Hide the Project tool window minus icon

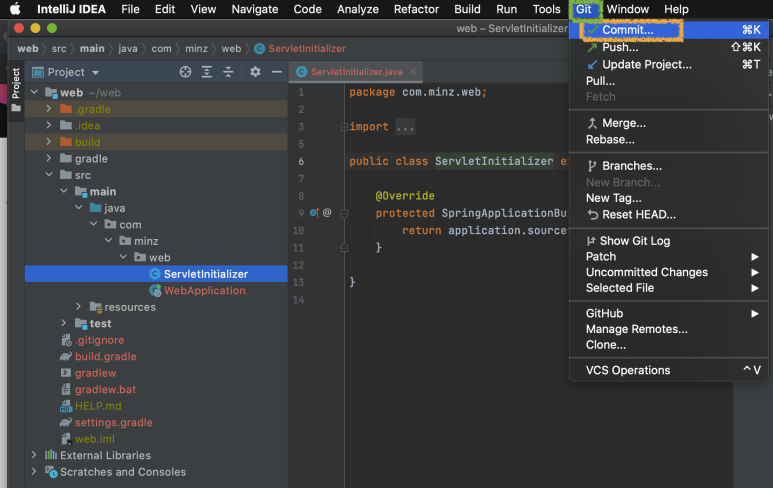tap(277, 72)
